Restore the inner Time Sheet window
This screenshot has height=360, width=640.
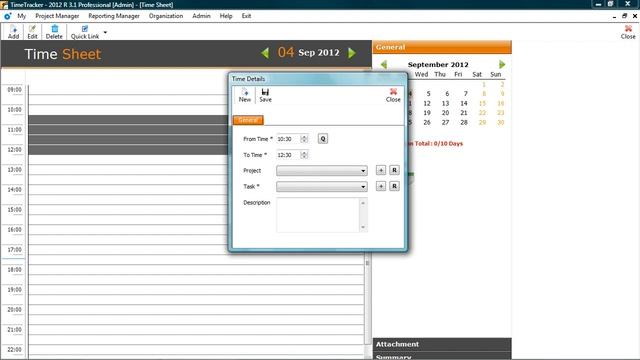point(624,16)
